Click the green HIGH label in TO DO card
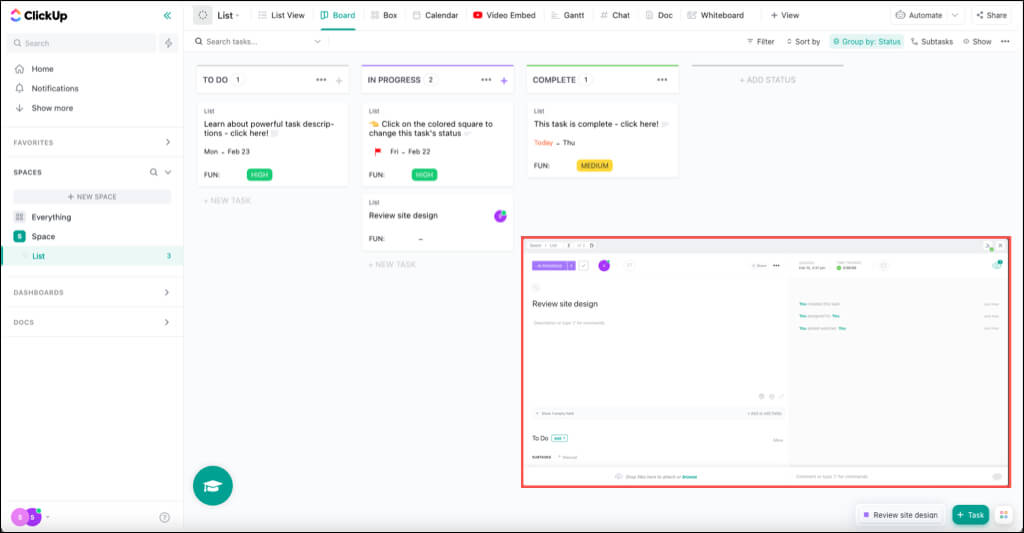Screen dimensions: 1024x533 260,174
